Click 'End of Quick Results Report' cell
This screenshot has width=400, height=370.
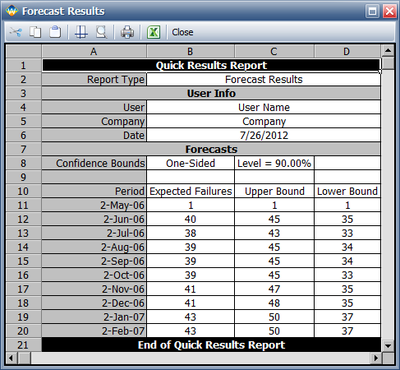(x=211, y=345)
